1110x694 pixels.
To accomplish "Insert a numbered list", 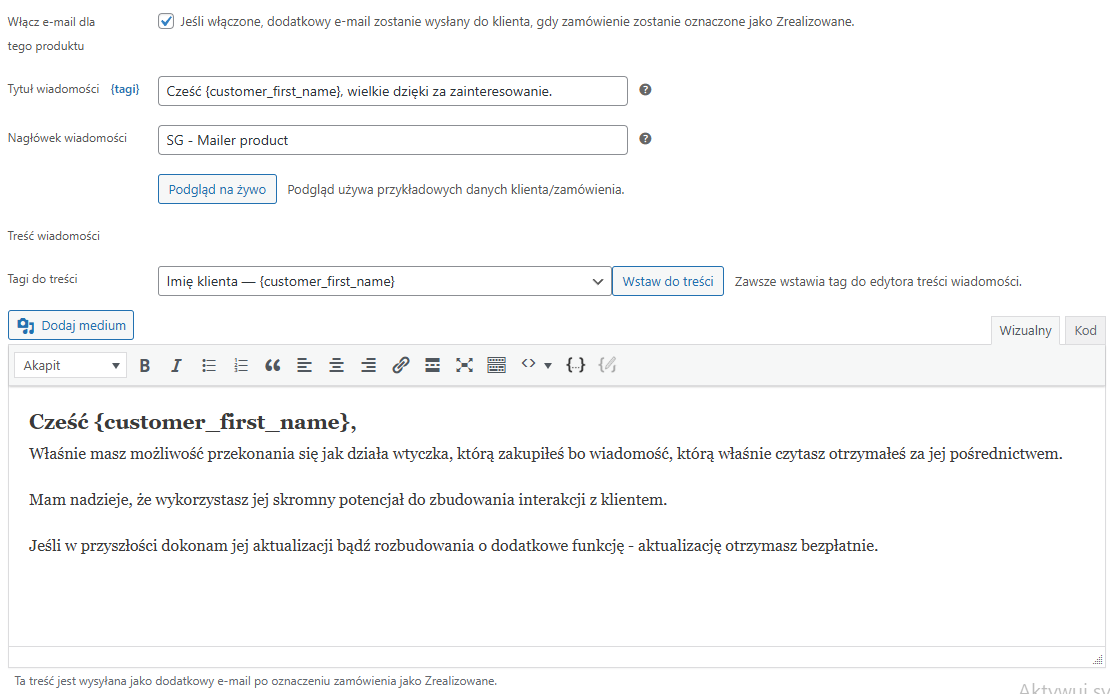I will click(240, 366).
